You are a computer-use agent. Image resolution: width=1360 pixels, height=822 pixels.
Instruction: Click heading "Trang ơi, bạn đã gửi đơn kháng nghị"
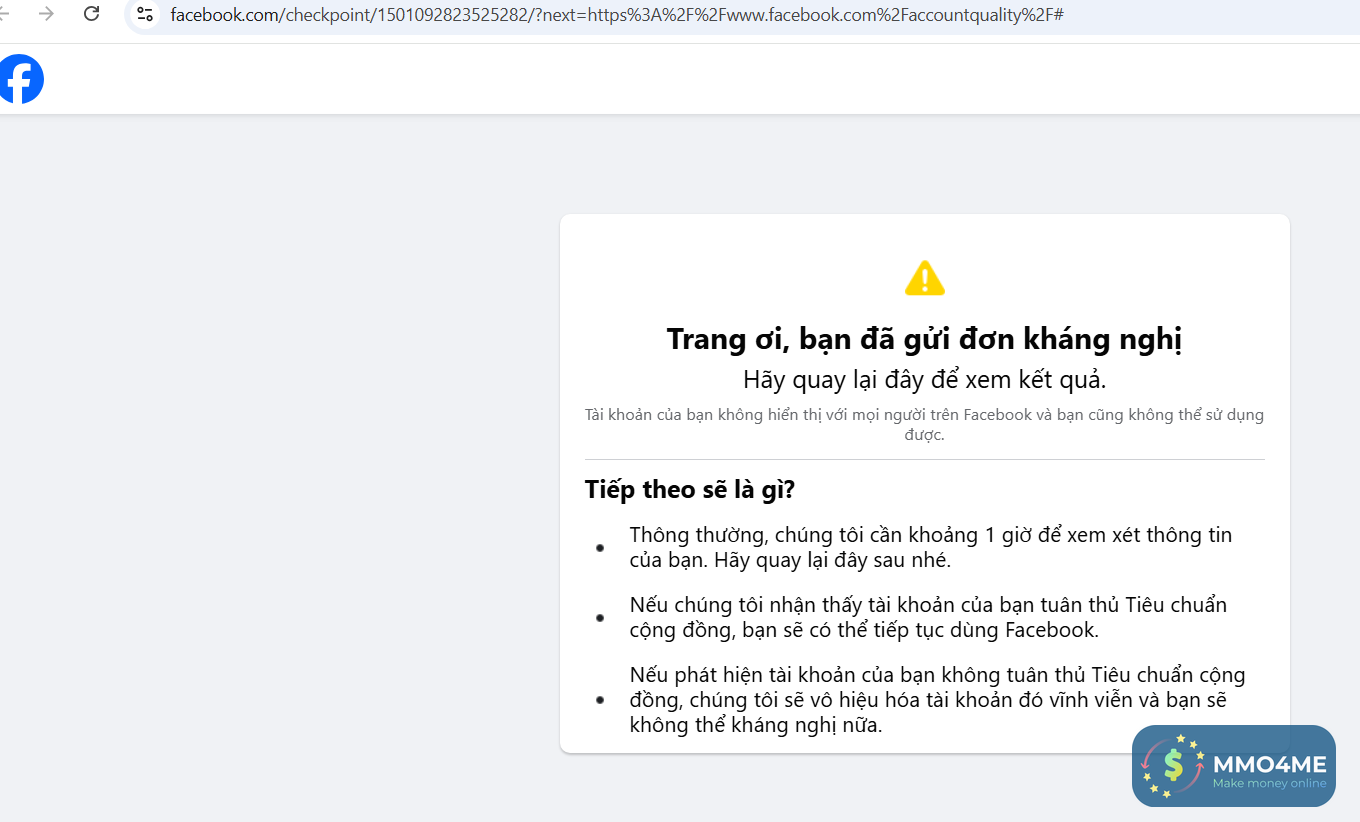(x=925, y=339)
